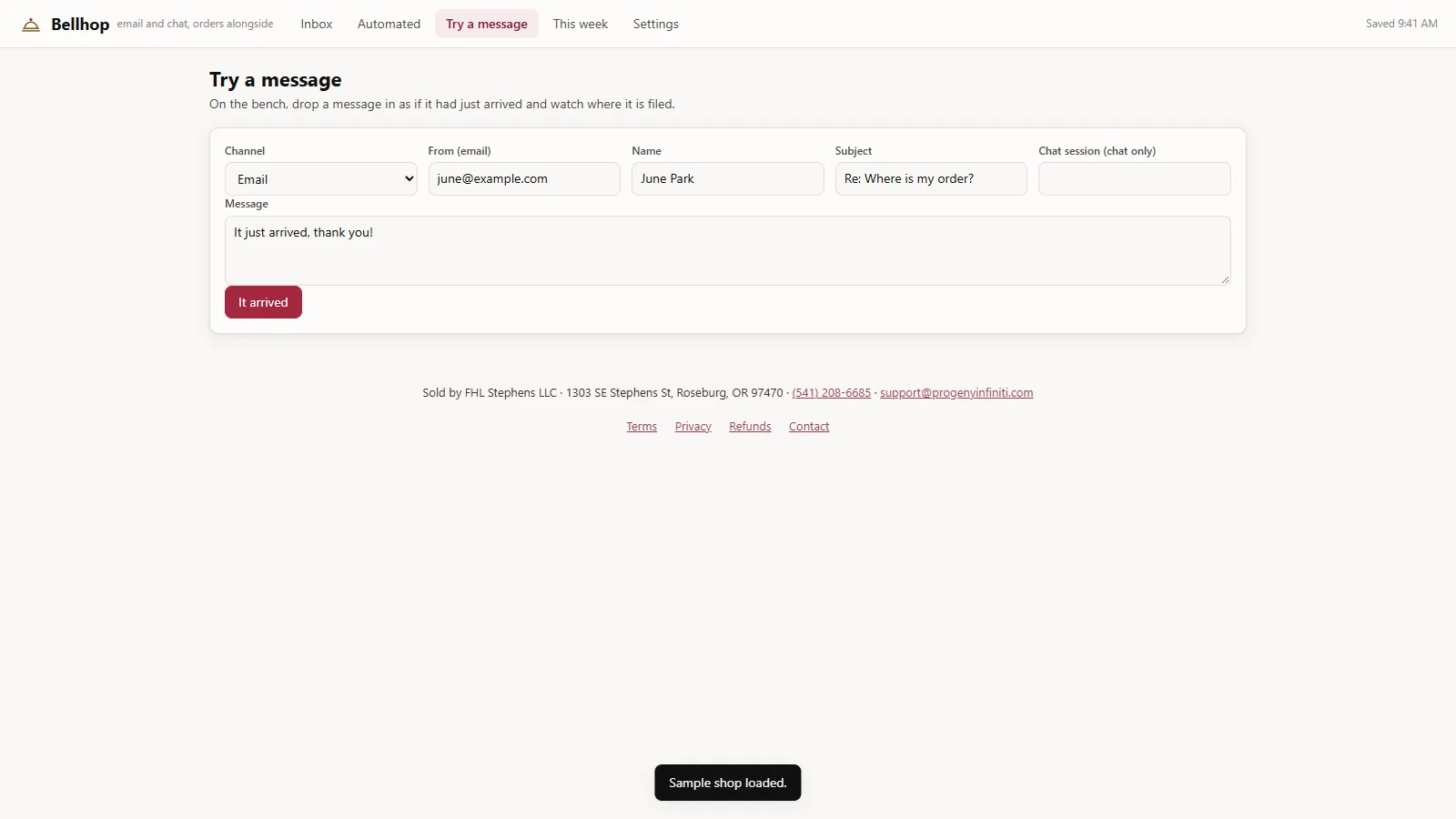Follow the Privacy footer link
This screenshot has width=1456, height=819.
pos(693,427)
